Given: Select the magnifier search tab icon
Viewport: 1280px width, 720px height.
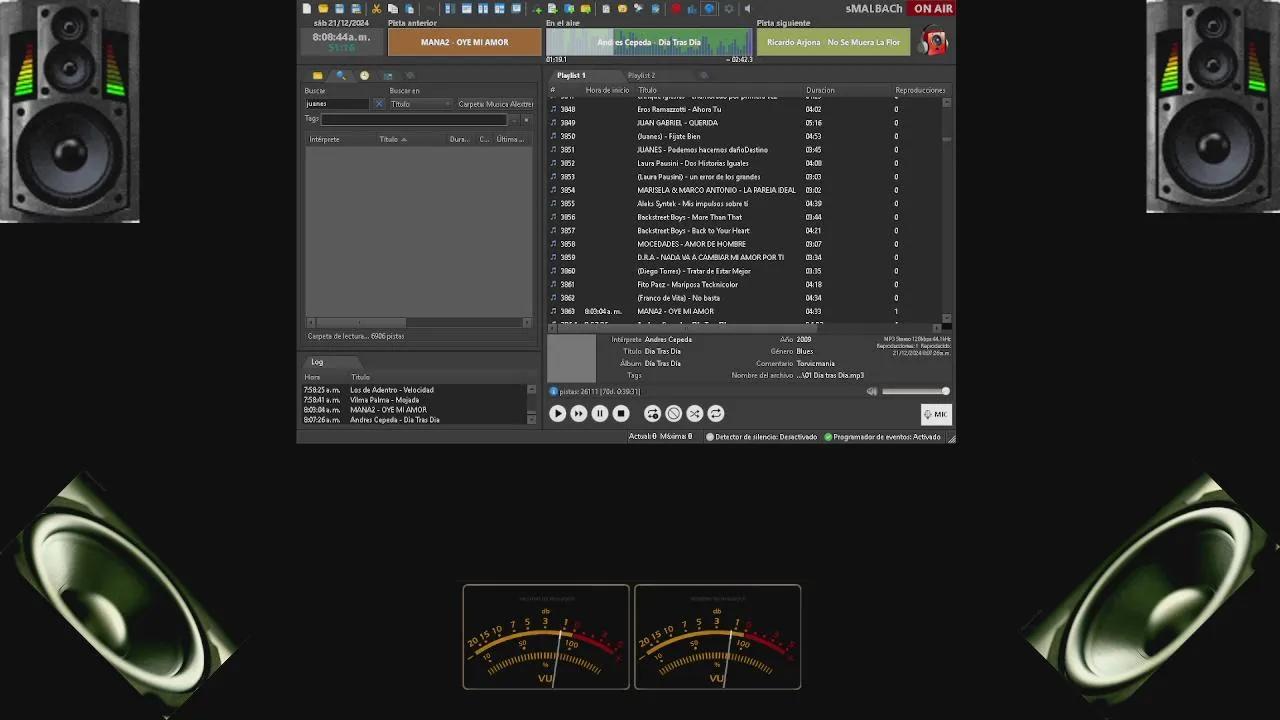Looking at the screenshot, I should (x=341, y=75).
